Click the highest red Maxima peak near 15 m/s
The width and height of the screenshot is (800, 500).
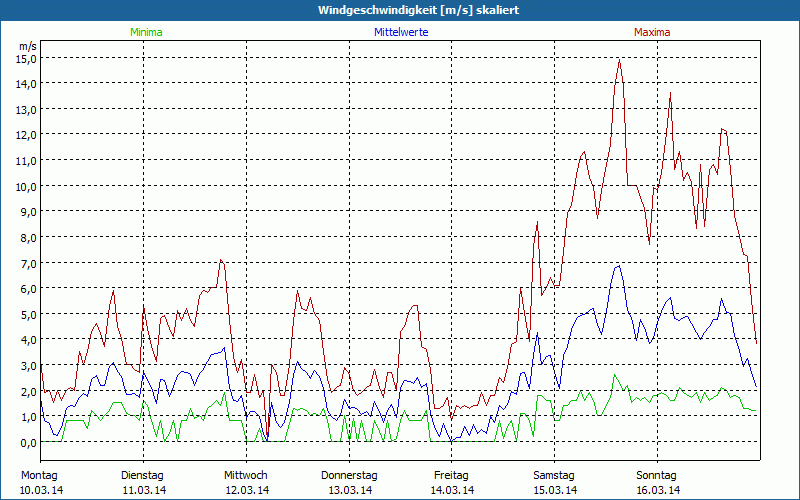tap(619, 59)
